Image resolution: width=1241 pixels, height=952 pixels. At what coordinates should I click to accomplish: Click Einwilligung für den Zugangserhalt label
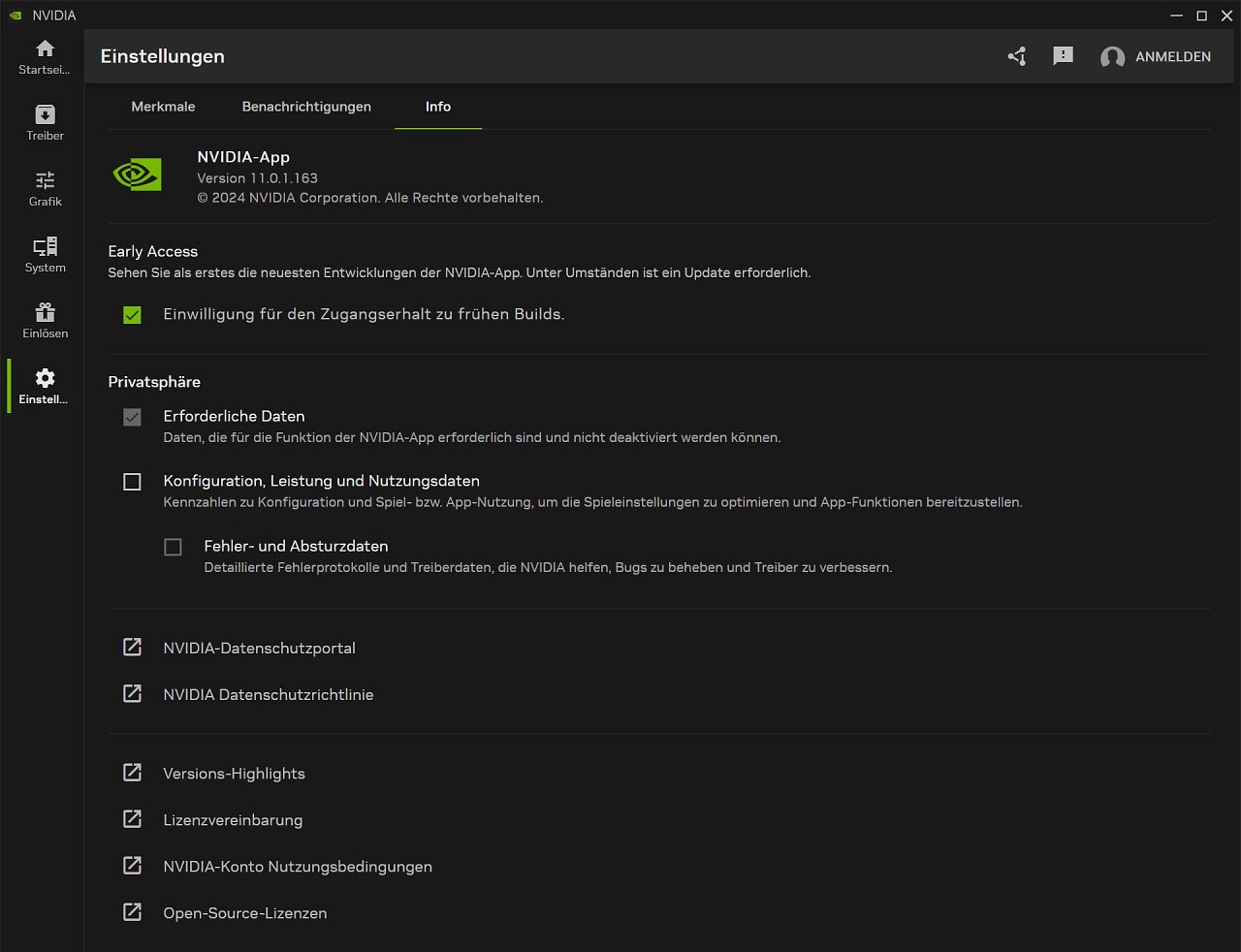tap(364, 314)
